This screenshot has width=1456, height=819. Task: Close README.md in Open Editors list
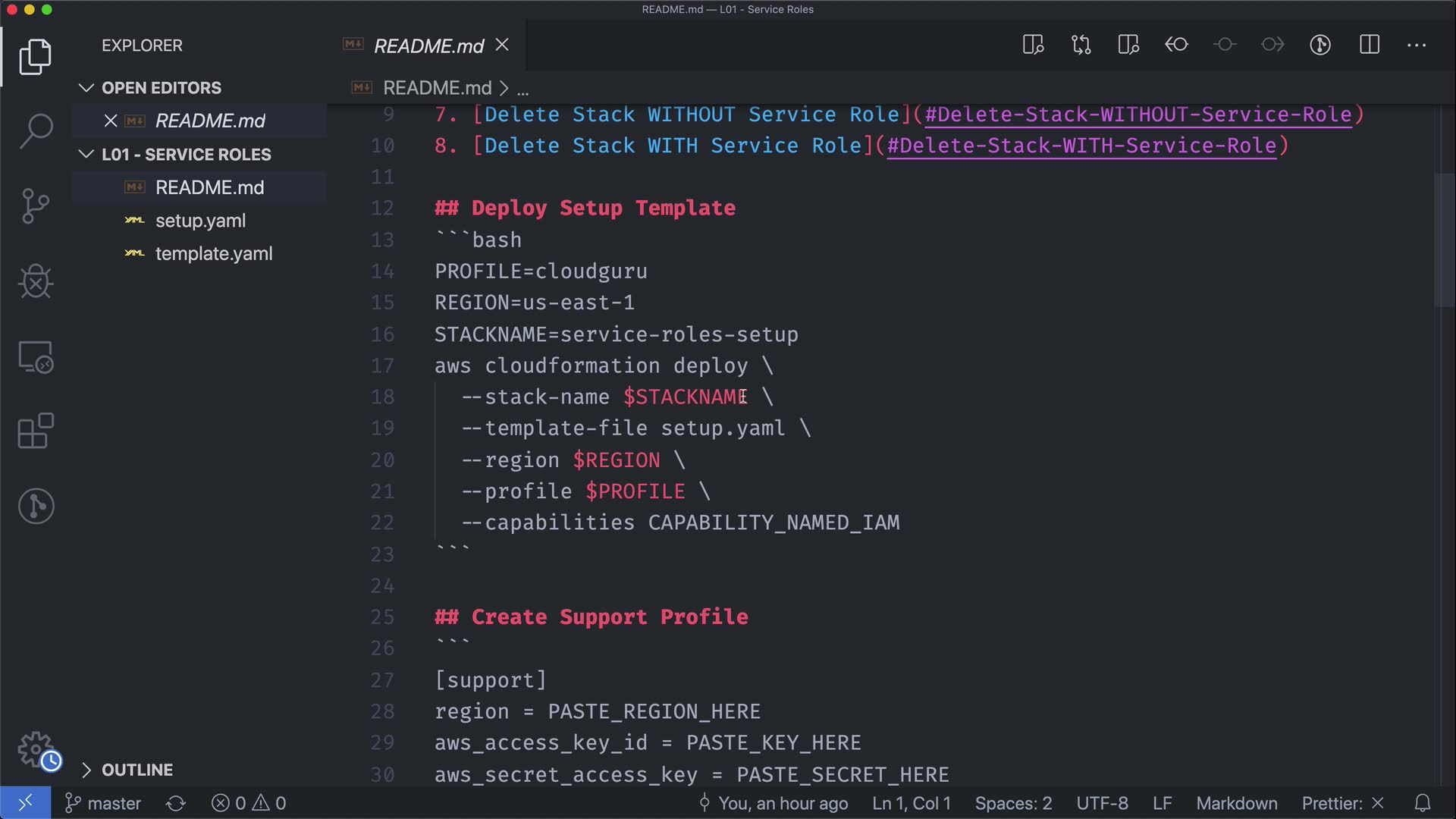(x=111, y=121)
